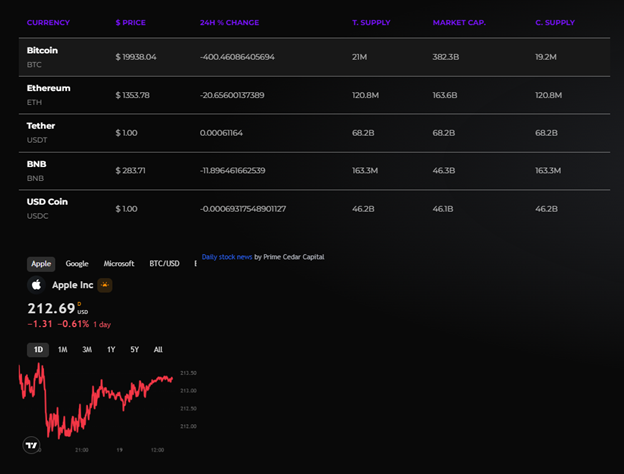
Task: Set chart range to 1M
Action: (62, 350)
